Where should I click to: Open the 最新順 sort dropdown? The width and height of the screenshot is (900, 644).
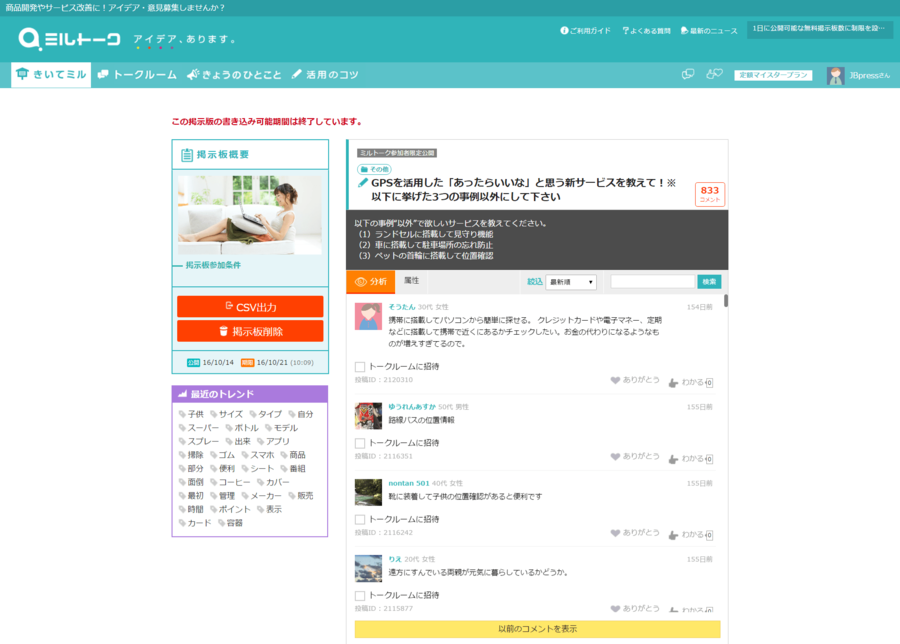(x=571, y=282)
